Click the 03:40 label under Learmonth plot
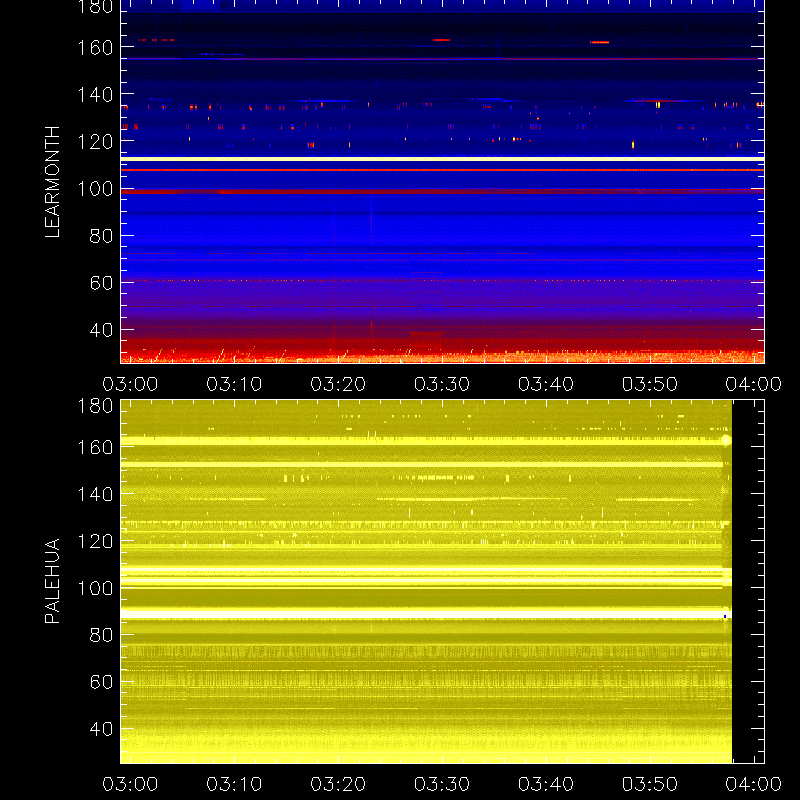Image resolution: width=800 pixels, height=800 pixels. click(546, 384)
